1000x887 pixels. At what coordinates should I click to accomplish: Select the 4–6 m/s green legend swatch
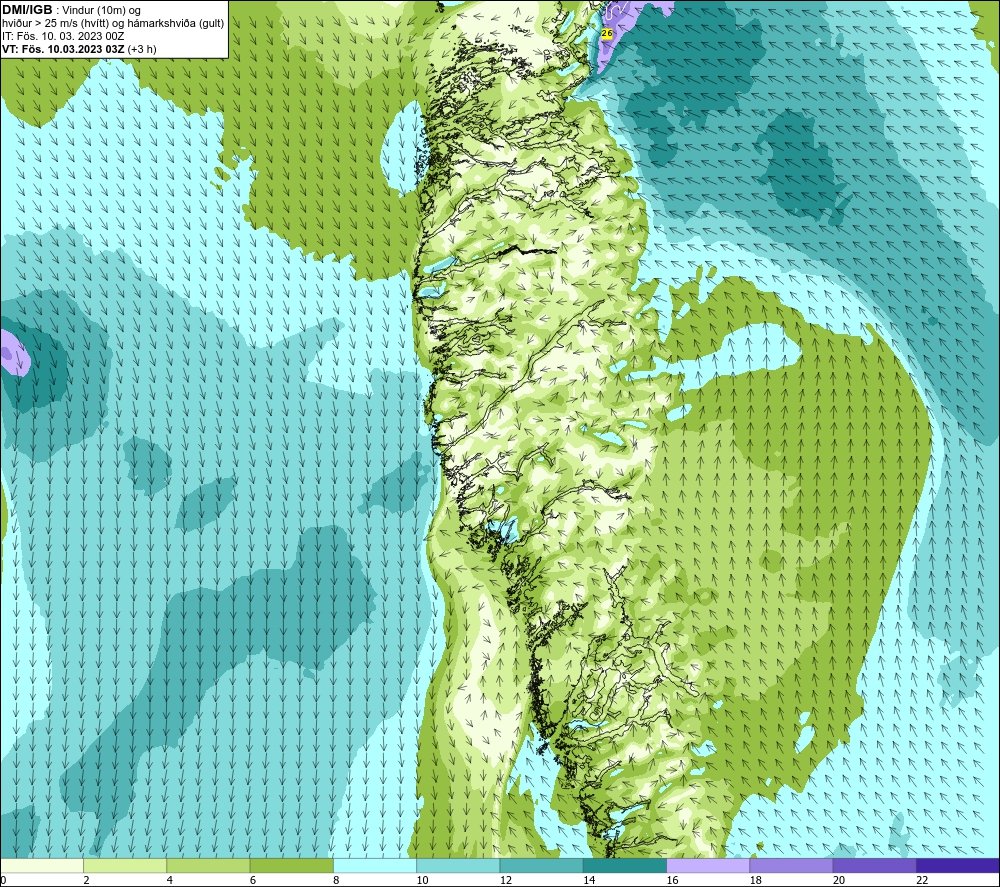point(209,865)
